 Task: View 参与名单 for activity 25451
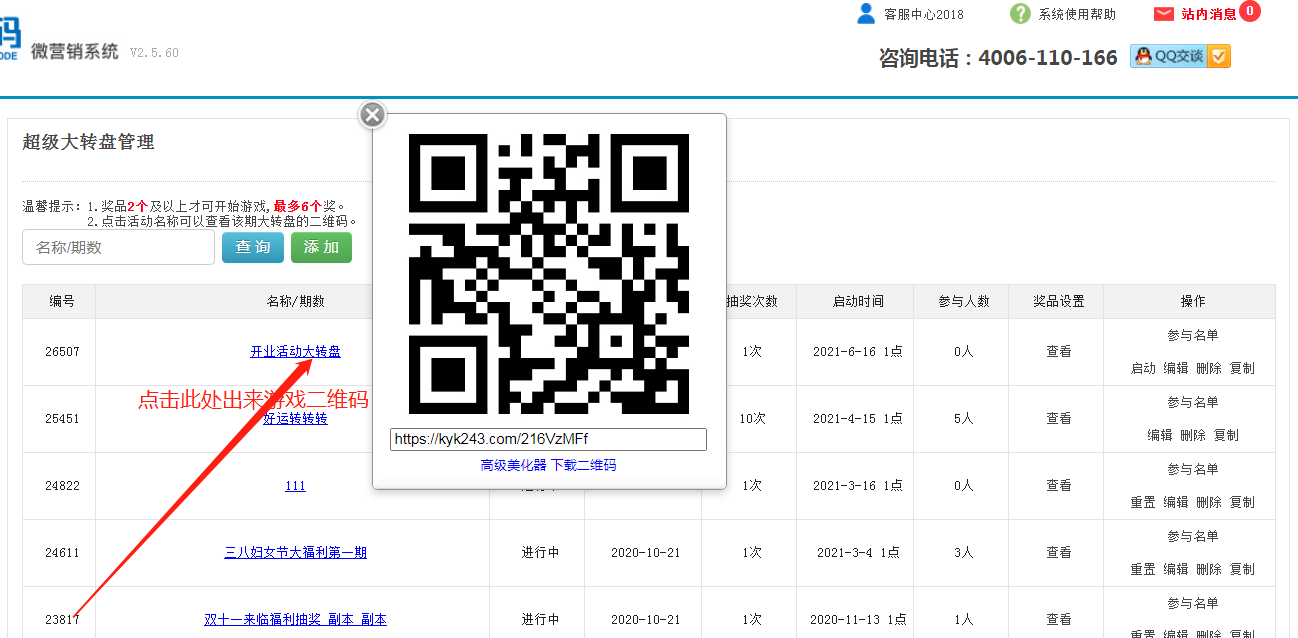tap(1192, 402)
